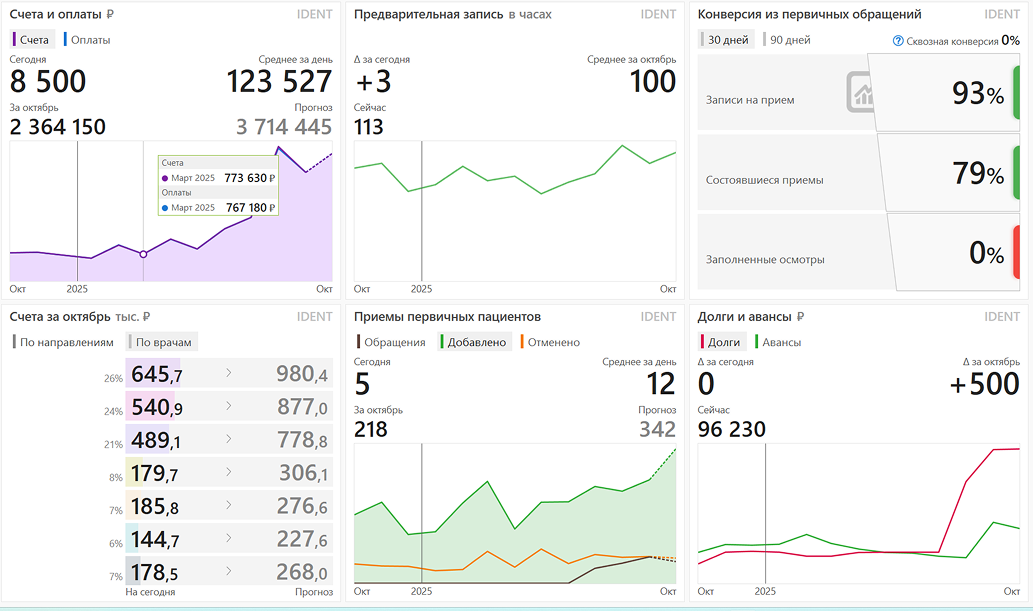Toggle the Оплаты series on the chart
Image resolution: width=1033 pixels, height=611 pixels.
pos(90,40)
